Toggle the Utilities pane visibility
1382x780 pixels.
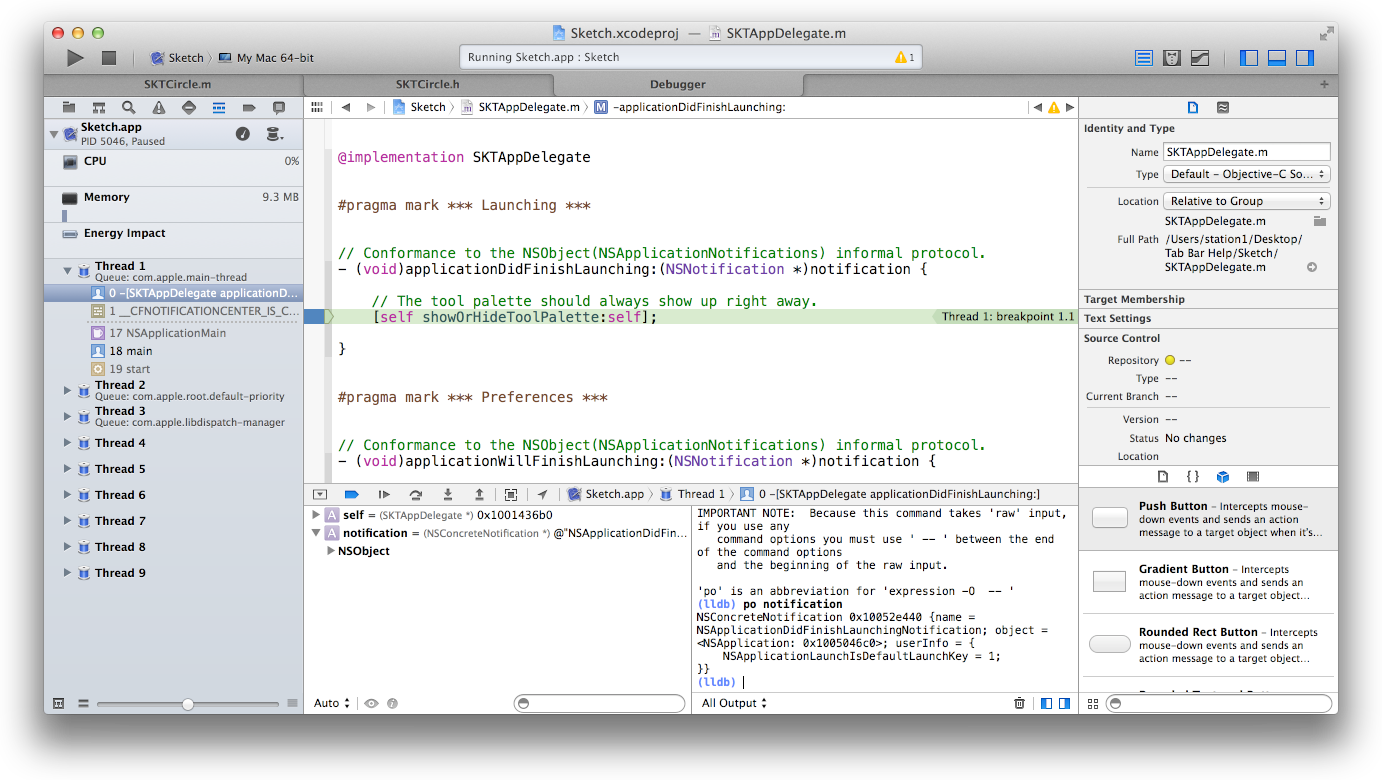pos(1305,58)
